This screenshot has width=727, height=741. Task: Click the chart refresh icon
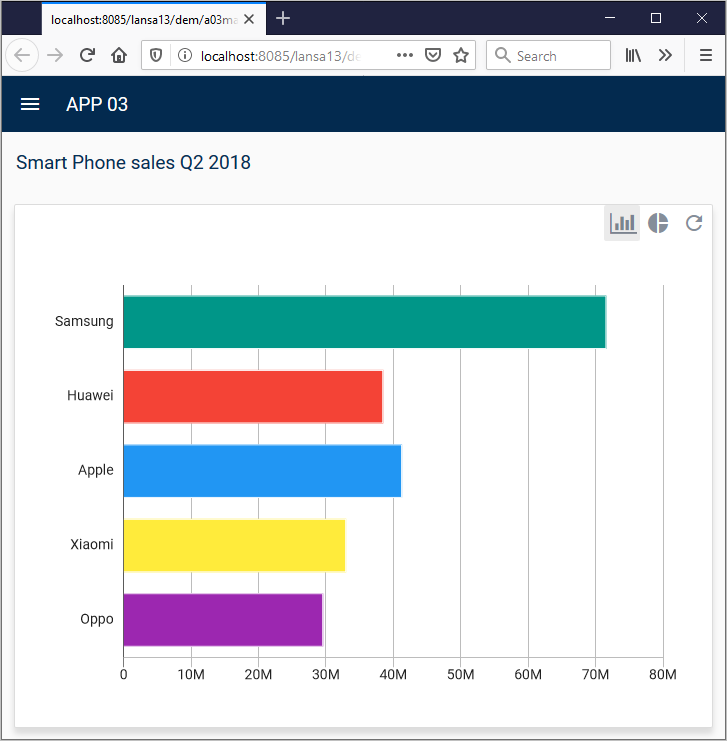click(x=694, y=223)
